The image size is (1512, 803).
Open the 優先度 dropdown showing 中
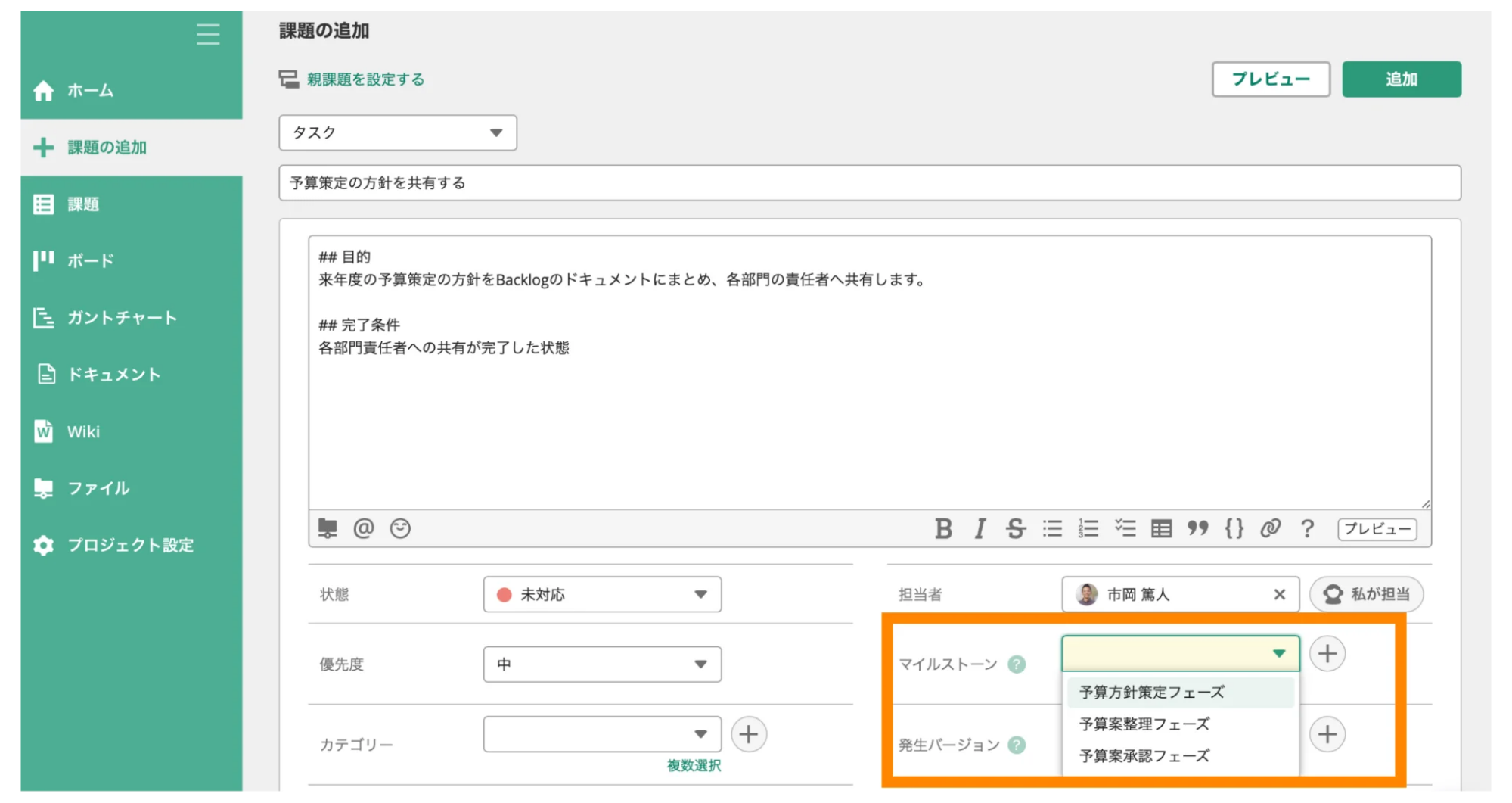(x=602, y=664)
